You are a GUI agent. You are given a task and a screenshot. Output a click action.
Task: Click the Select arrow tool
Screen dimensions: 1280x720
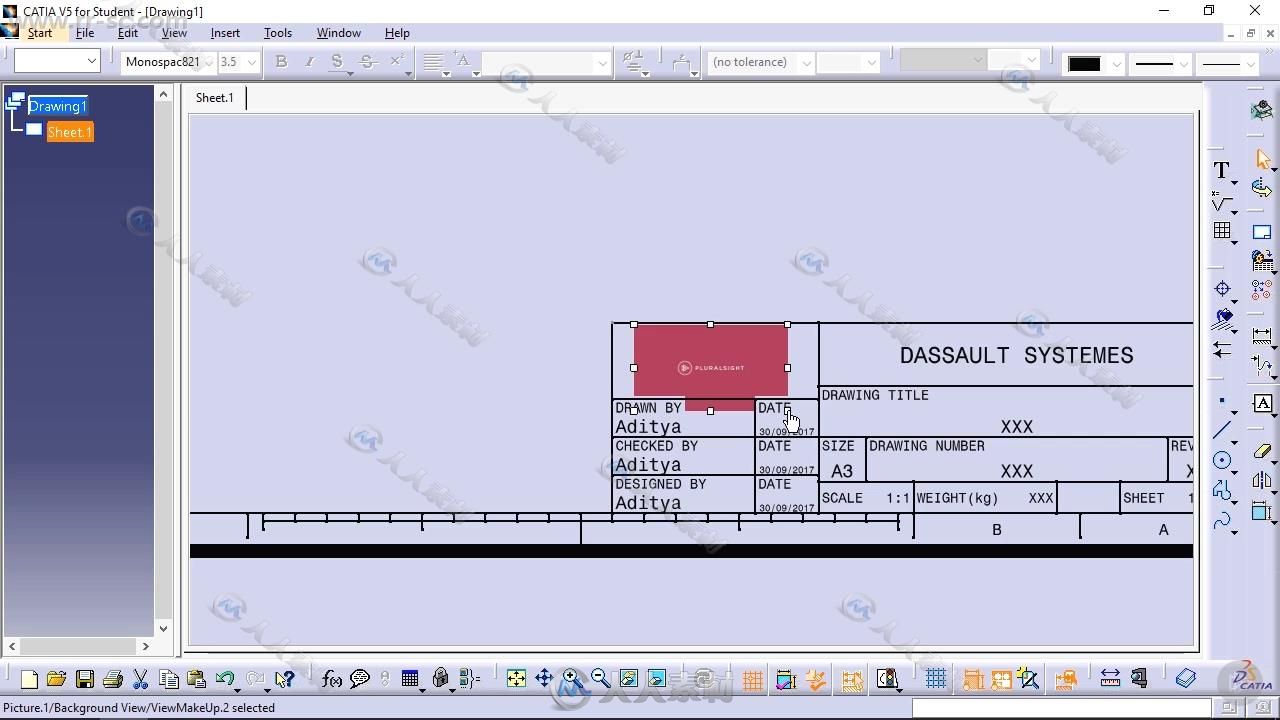[x=1263, y=159]
